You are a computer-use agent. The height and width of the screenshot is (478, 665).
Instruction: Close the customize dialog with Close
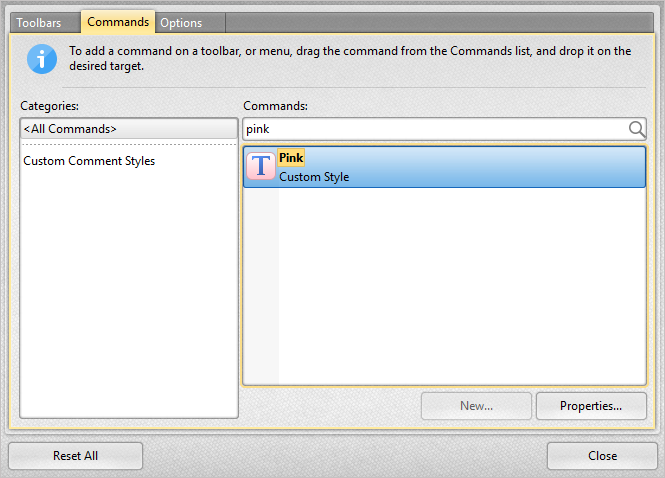tap(602, 456)
